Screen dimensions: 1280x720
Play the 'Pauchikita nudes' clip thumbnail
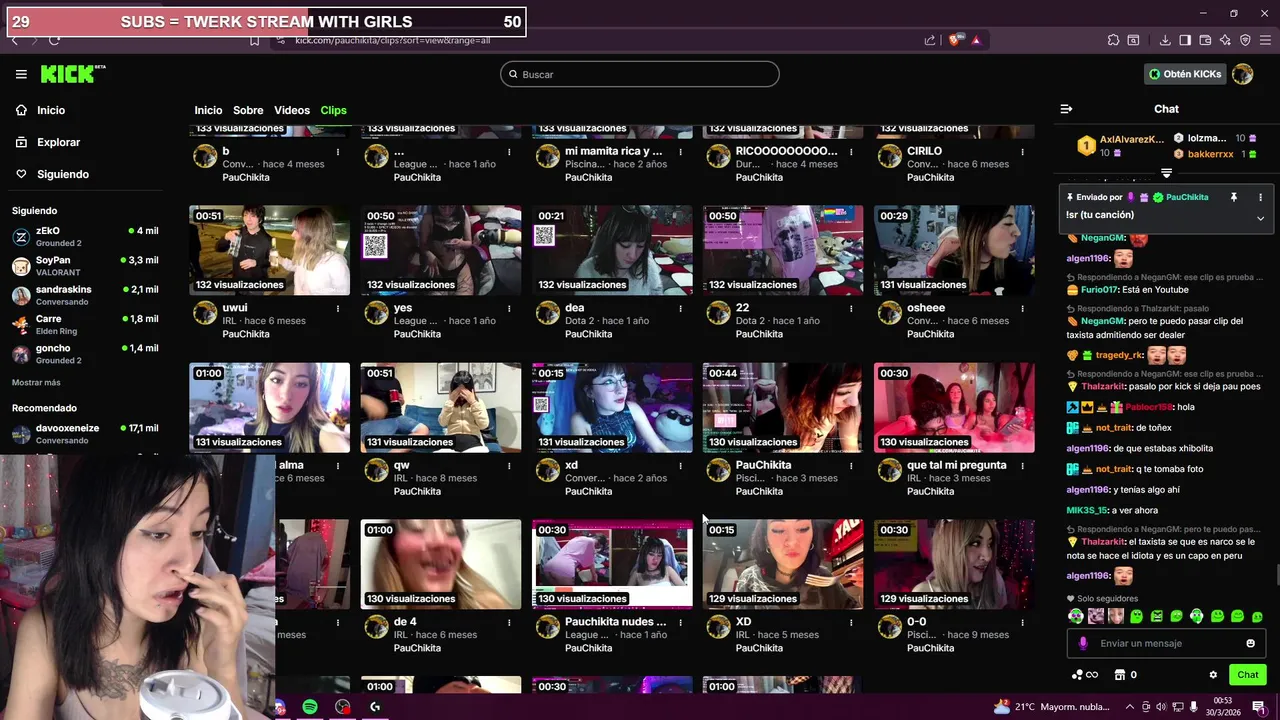pos(612,564)
